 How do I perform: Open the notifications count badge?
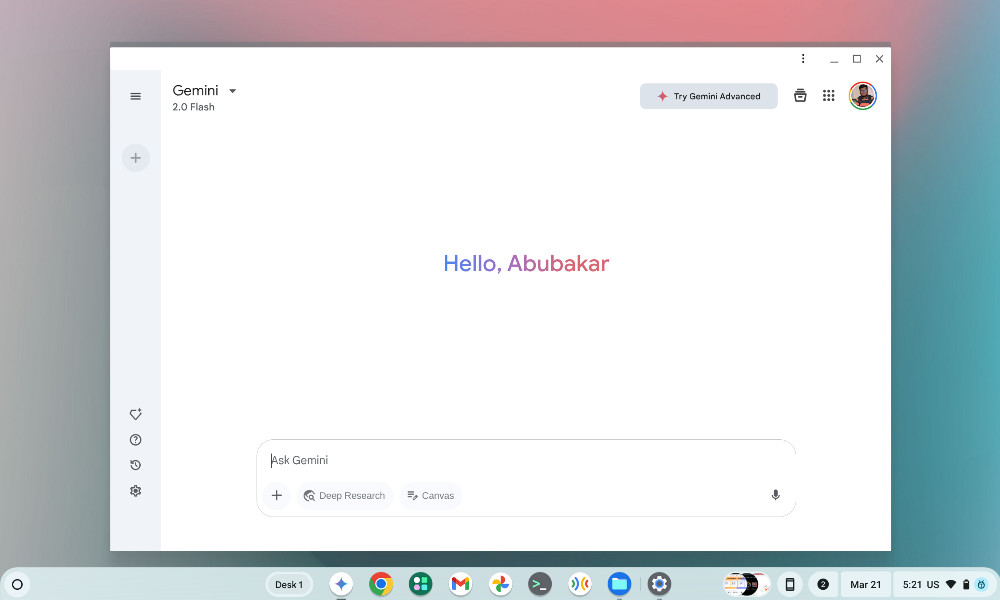point(823,585)
